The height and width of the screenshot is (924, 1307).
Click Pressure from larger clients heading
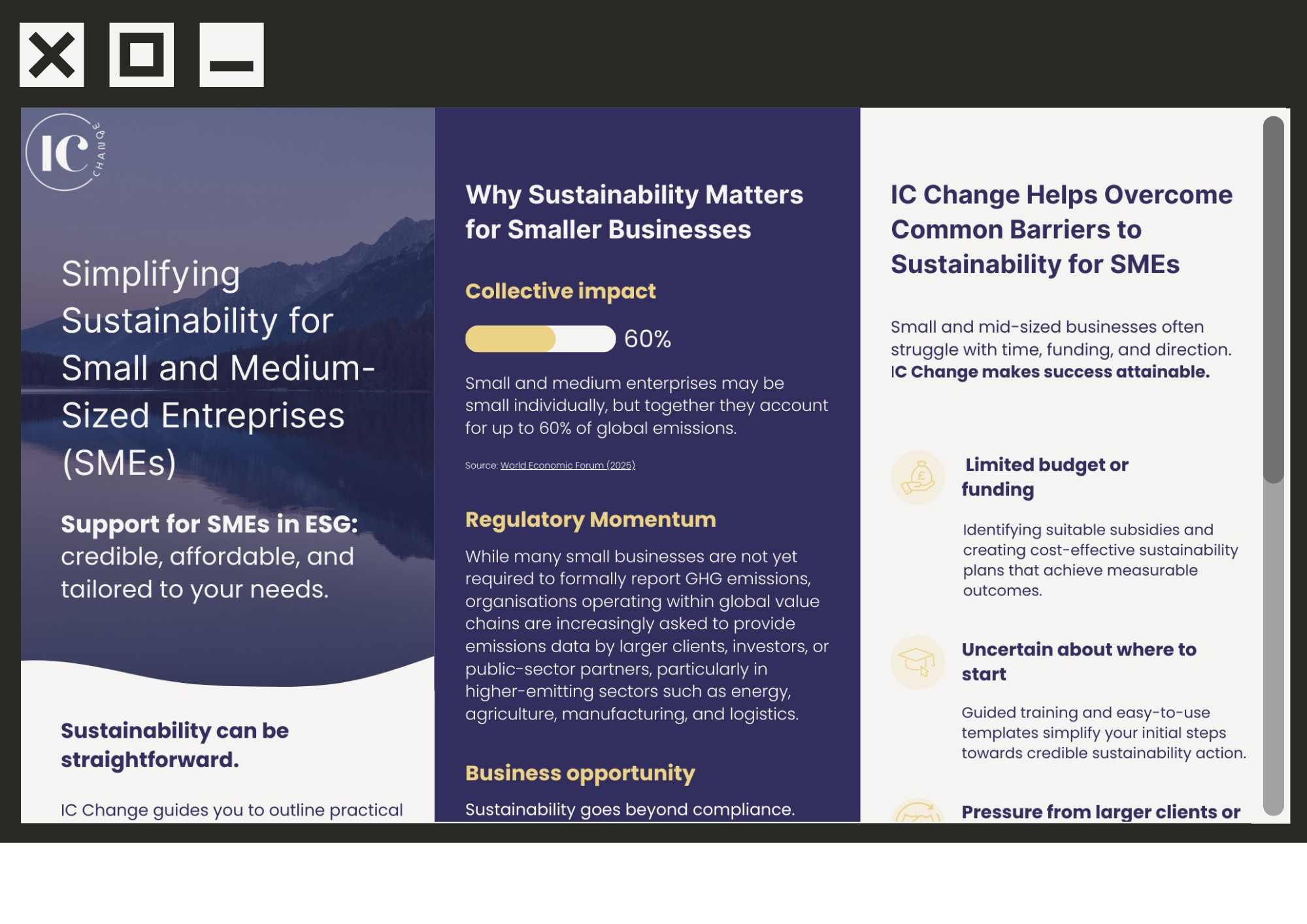(1100, 812)
